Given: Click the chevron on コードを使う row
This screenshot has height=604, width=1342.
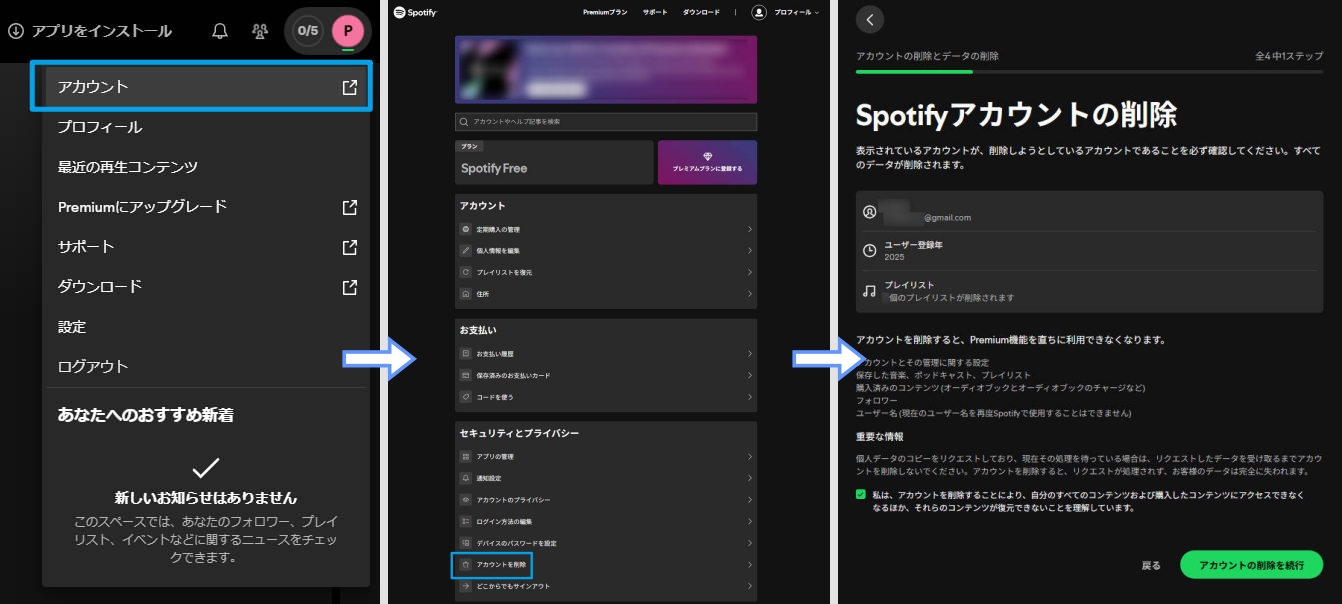Looking at the screenshot, I should coord(750,397).
